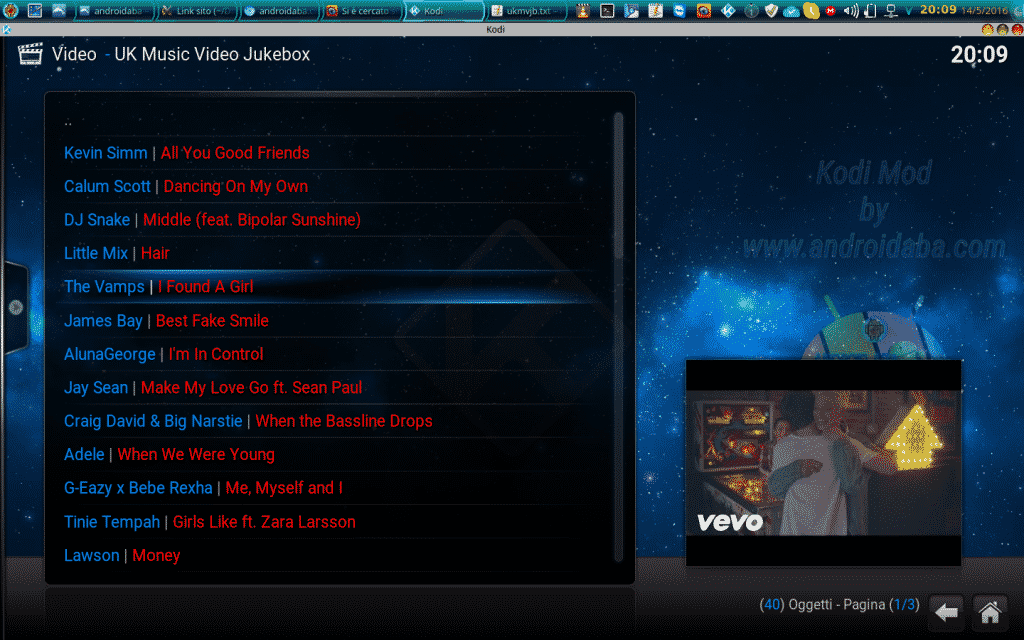The image size is (1024, 640).
Task: Click the Kodi home icon
Action: (x=989, y=613)
